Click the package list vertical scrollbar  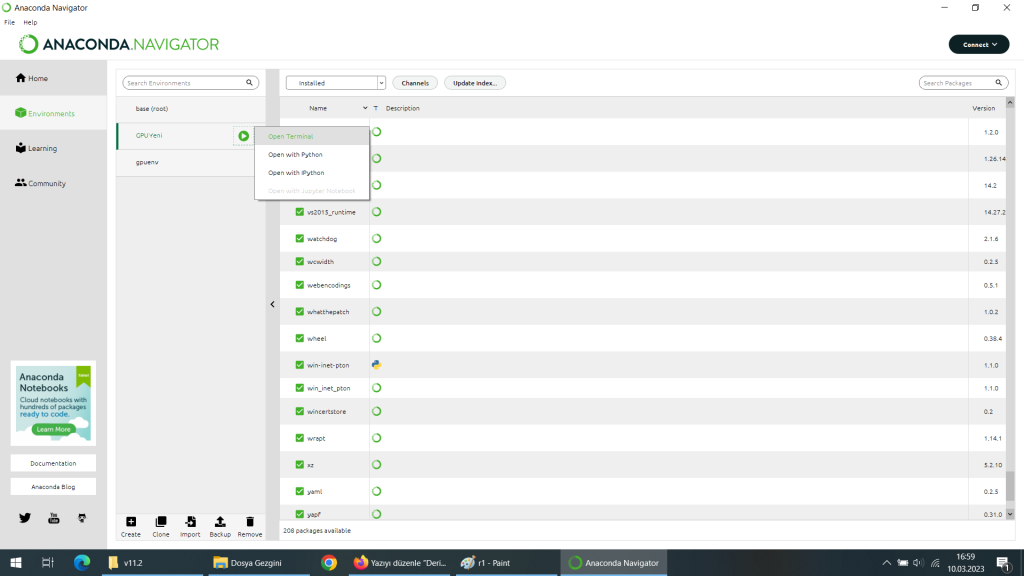[x=1009, y=300]
